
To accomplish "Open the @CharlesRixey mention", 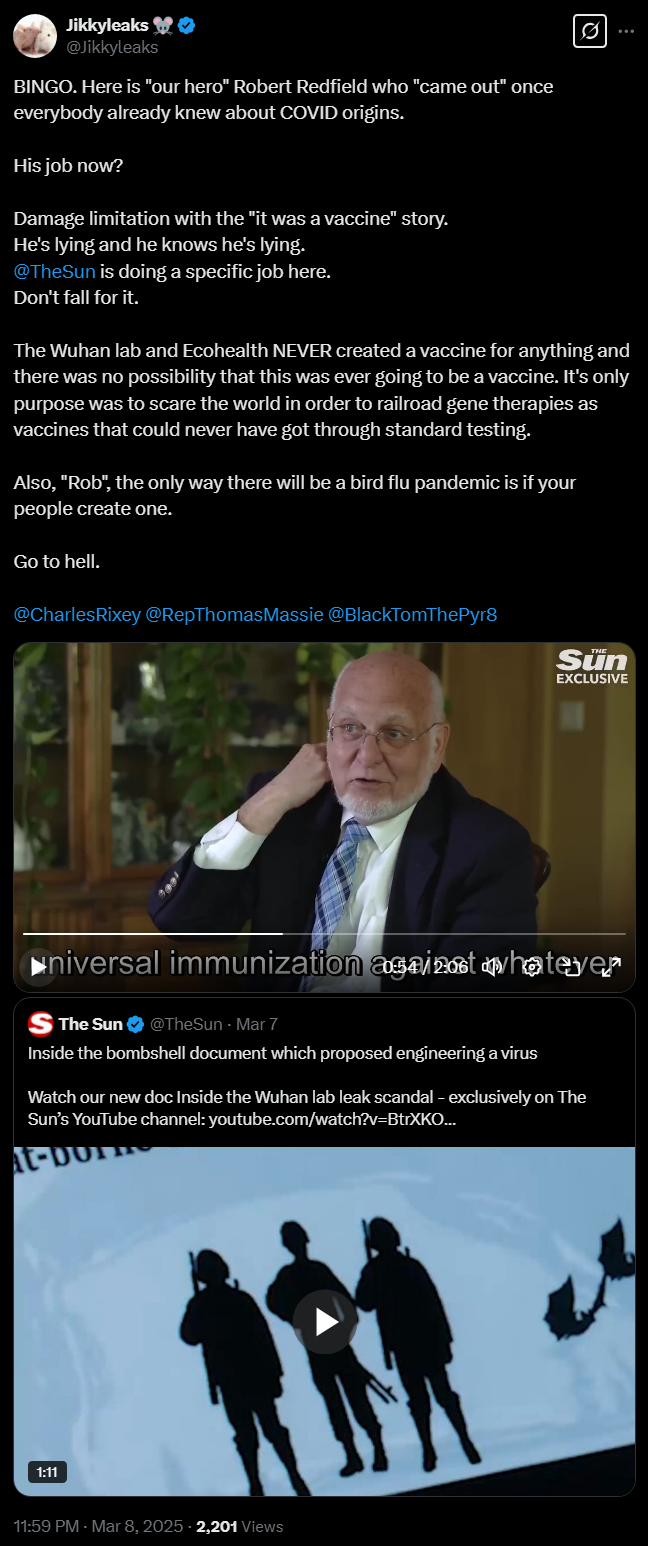I will [77, 614].
